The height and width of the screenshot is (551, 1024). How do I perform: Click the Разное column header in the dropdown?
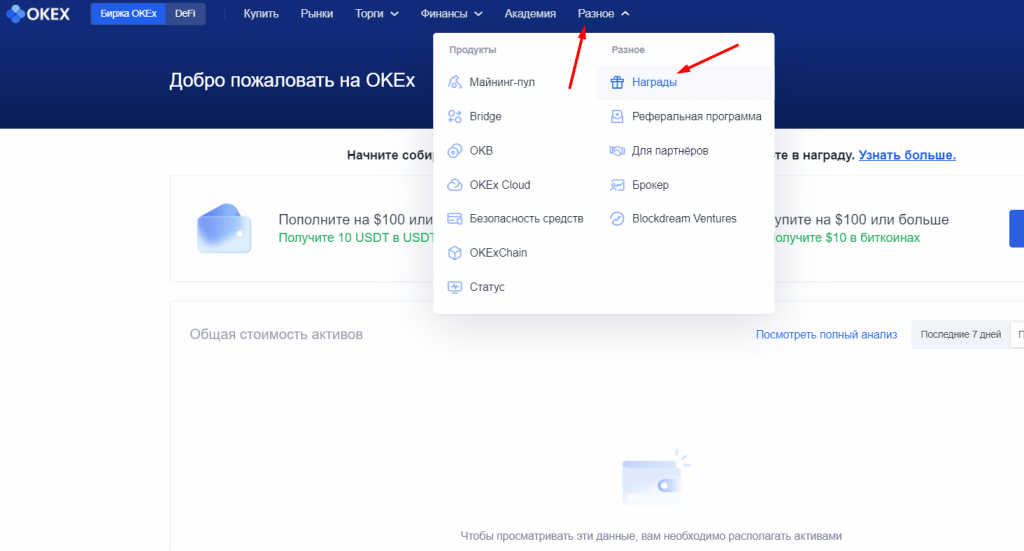(x=628, y=50)
